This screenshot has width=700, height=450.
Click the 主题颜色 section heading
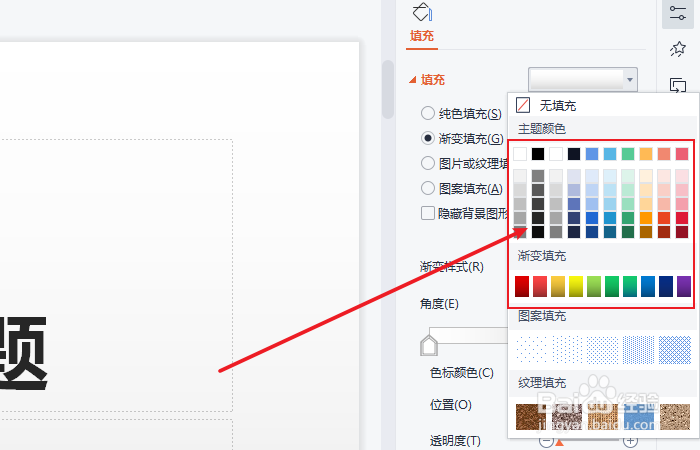542,129
